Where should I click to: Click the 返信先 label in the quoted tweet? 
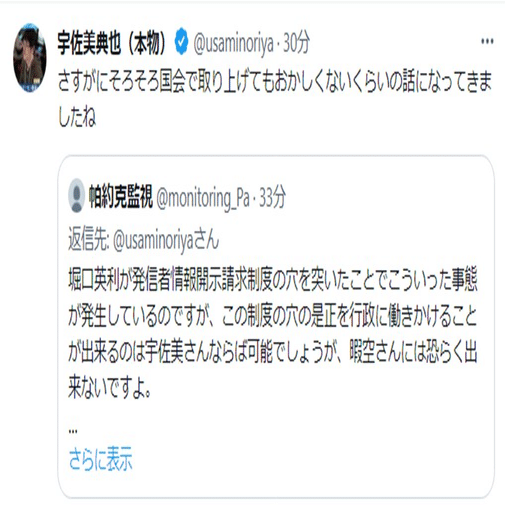pos(89,239)
